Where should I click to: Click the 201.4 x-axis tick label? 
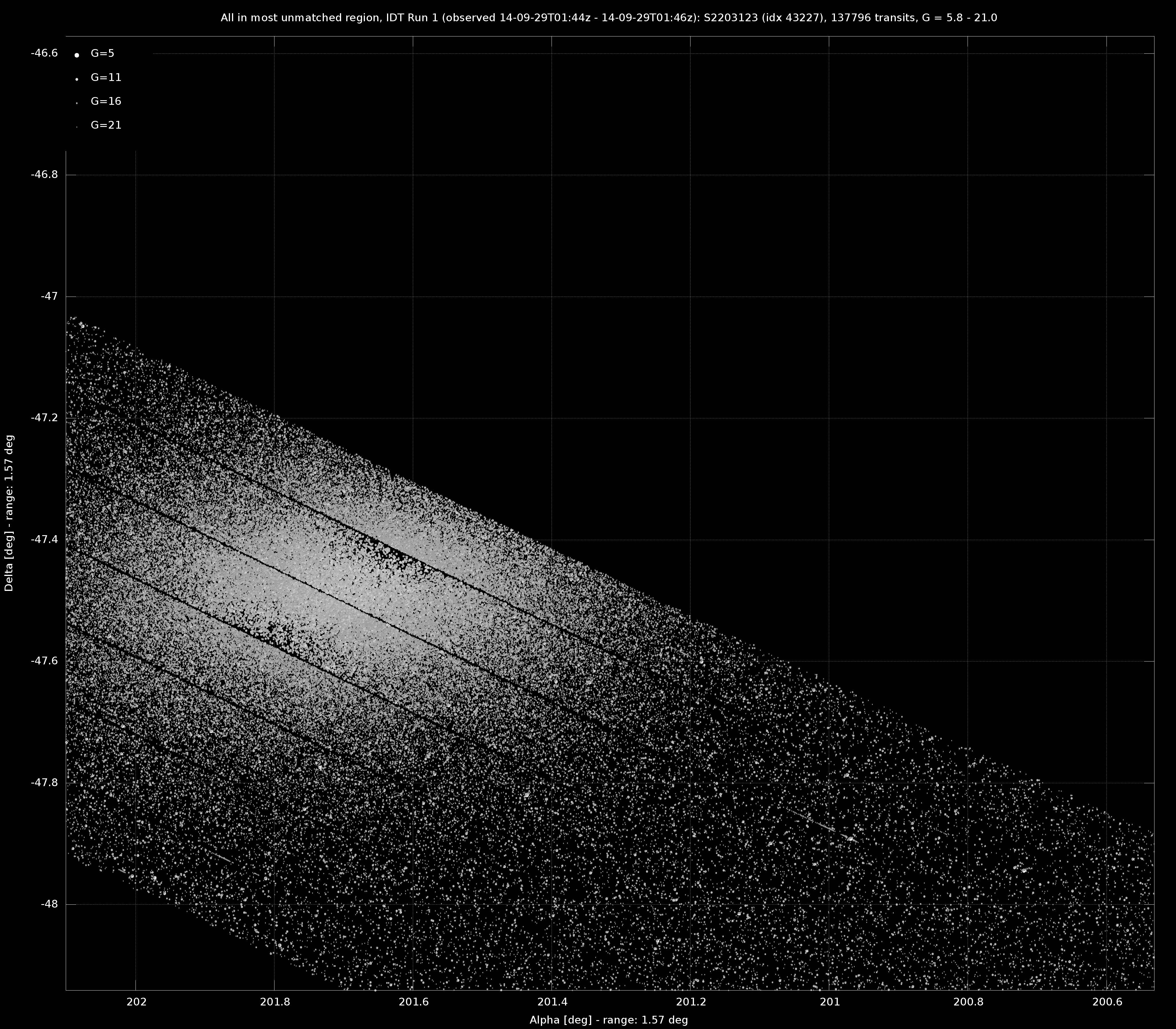[x=552, y=1002]
